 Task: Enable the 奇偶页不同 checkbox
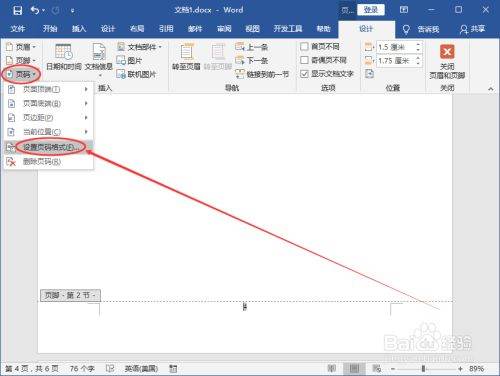pyautogui.click(x=304, y=60)
